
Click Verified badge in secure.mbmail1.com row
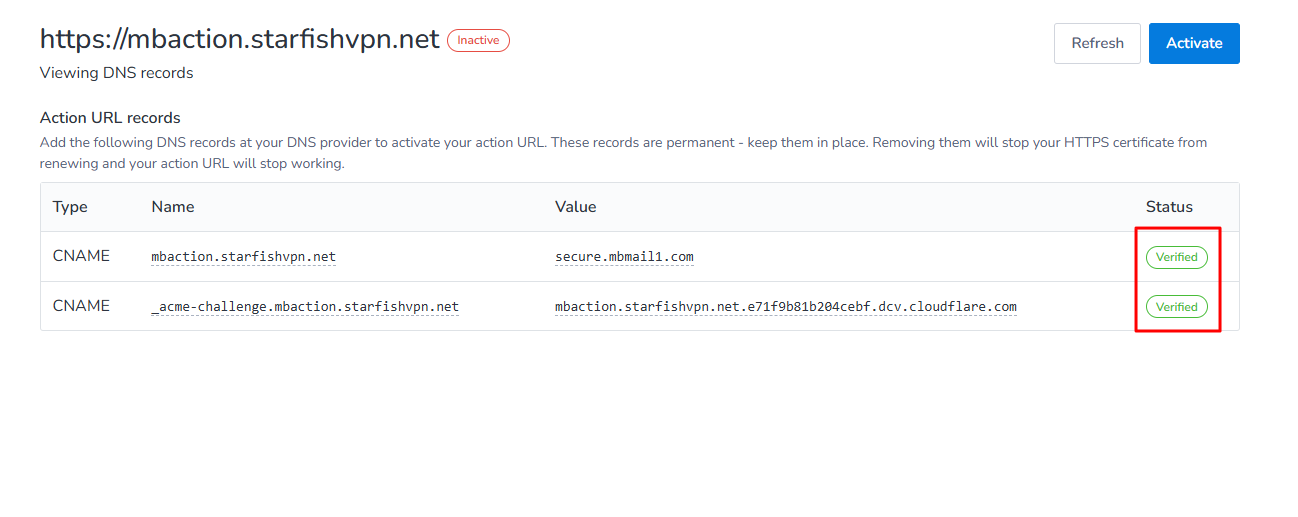(x=1176, y=257)
